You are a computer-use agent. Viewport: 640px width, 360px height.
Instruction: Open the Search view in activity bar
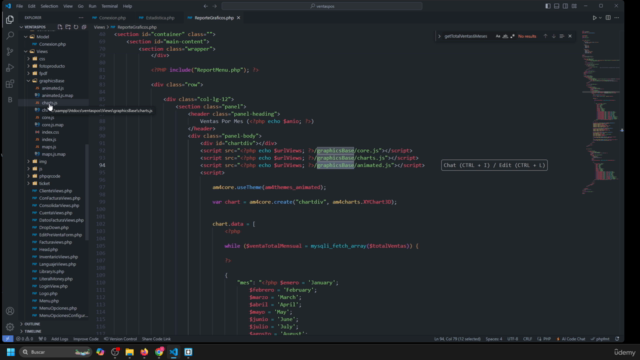point(10,36)
